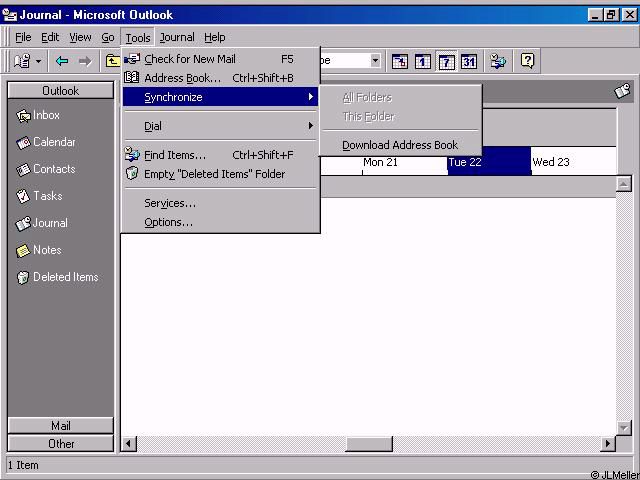Image resolution: width=640 pixels, height=480 pixels.
Task: Select the Synchronize submenu entry
Action: (x=220, y=97)
